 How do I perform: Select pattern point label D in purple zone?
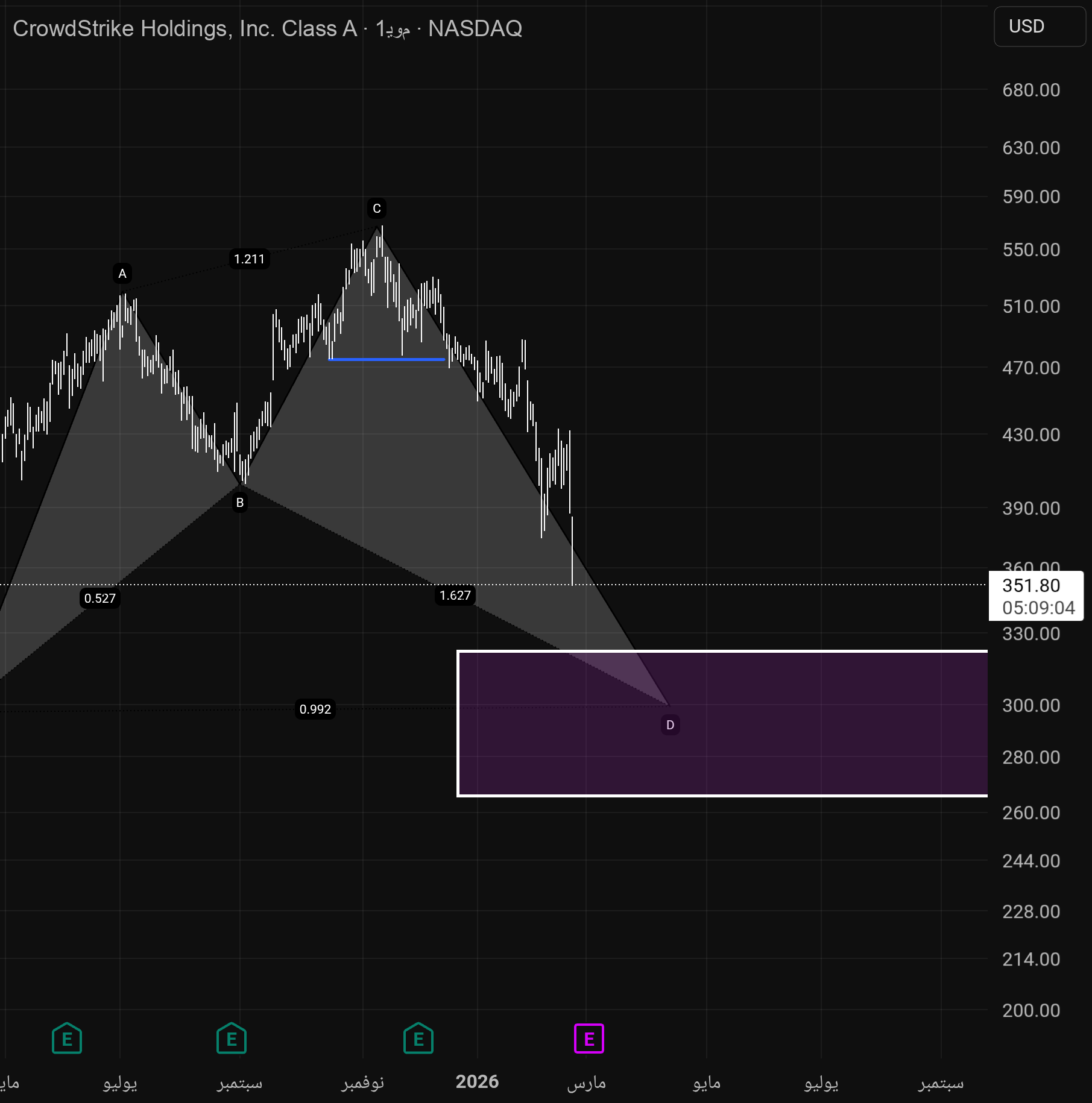(x=670, y=724)
